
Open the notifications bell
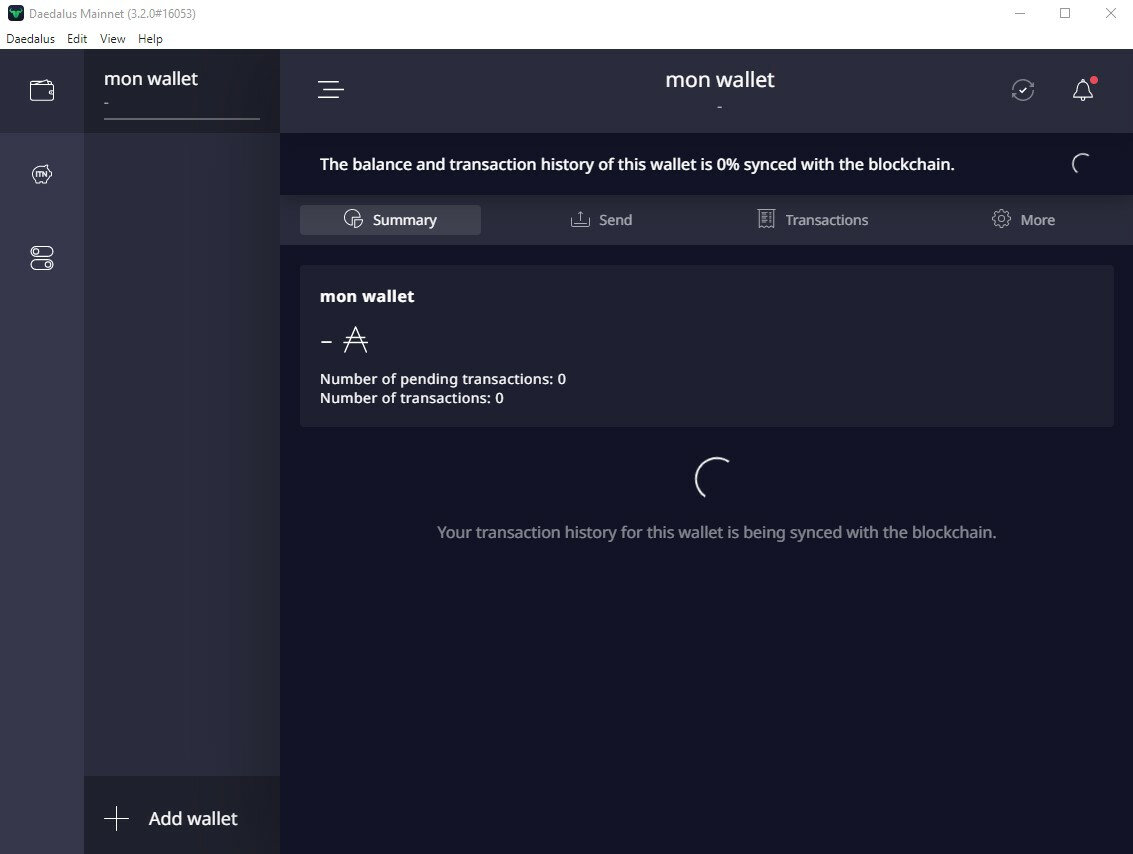click(1083, 90)
